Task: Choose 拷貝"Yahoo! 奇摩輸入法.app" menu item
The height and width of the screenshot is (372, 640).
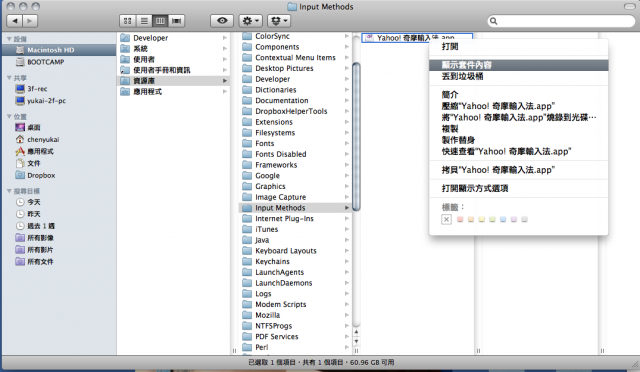Action: point(518,170)
